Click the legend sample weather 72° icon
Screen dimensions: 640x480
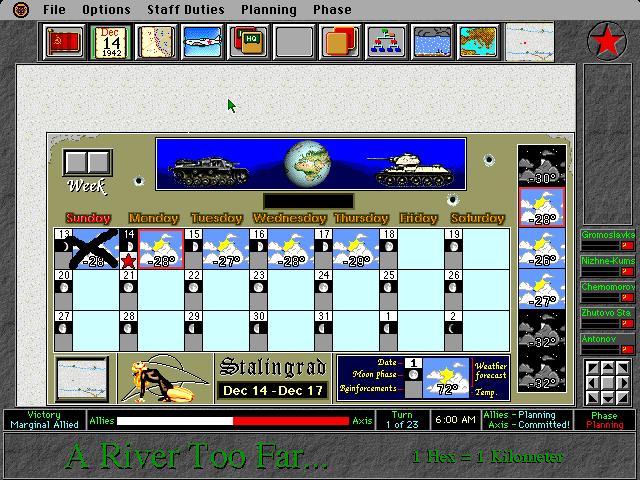point(446,378)
